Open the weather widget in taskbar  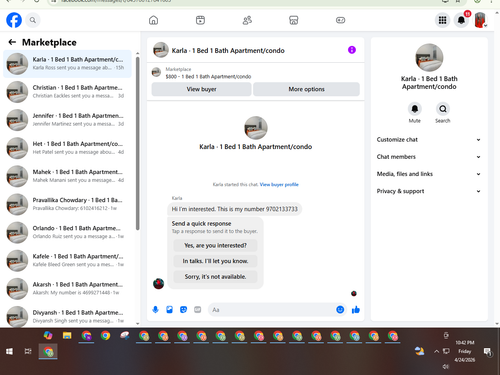pos(419,351)
